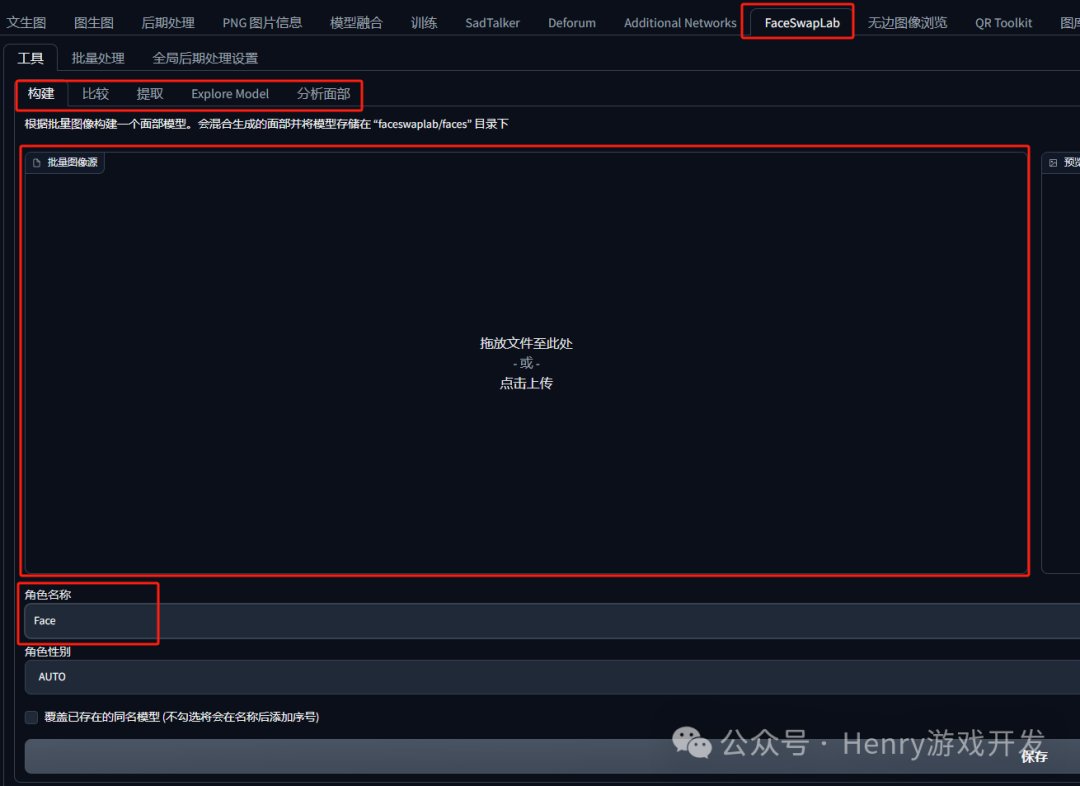The height and width of the screenshot is (786, 1080).
Task: Switch to 后期处理 tab
Action: [x=168, y=23]
